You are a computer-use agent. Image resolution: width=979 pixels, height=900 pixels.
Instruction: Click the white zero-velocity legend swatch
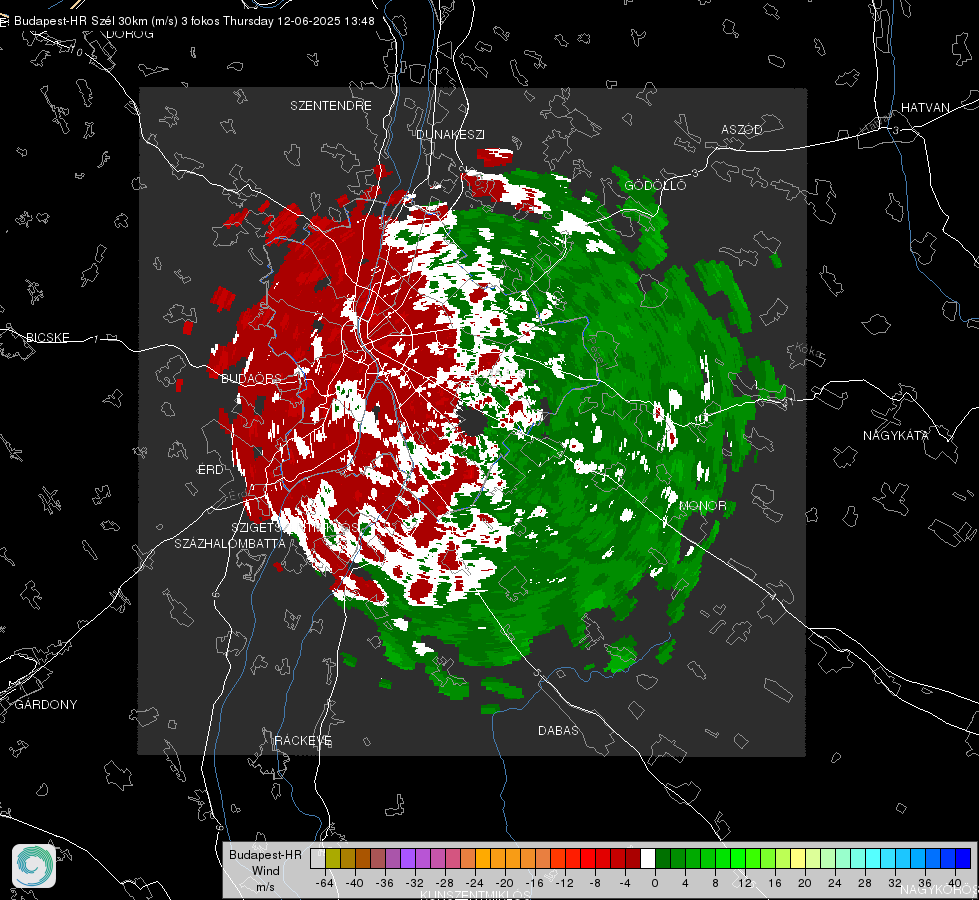pos(648,858)
